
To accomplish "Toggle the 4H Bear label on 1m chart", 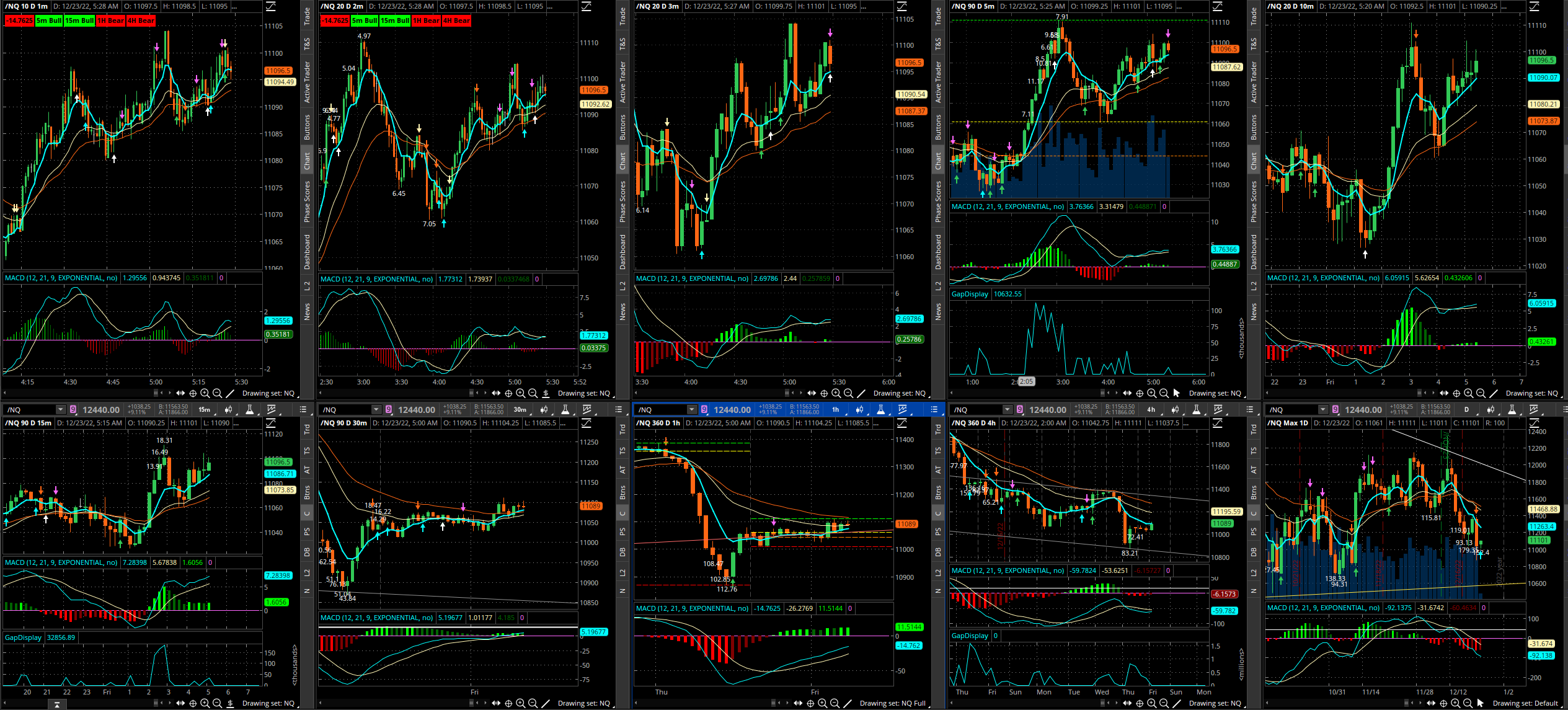I will [141, 20].
